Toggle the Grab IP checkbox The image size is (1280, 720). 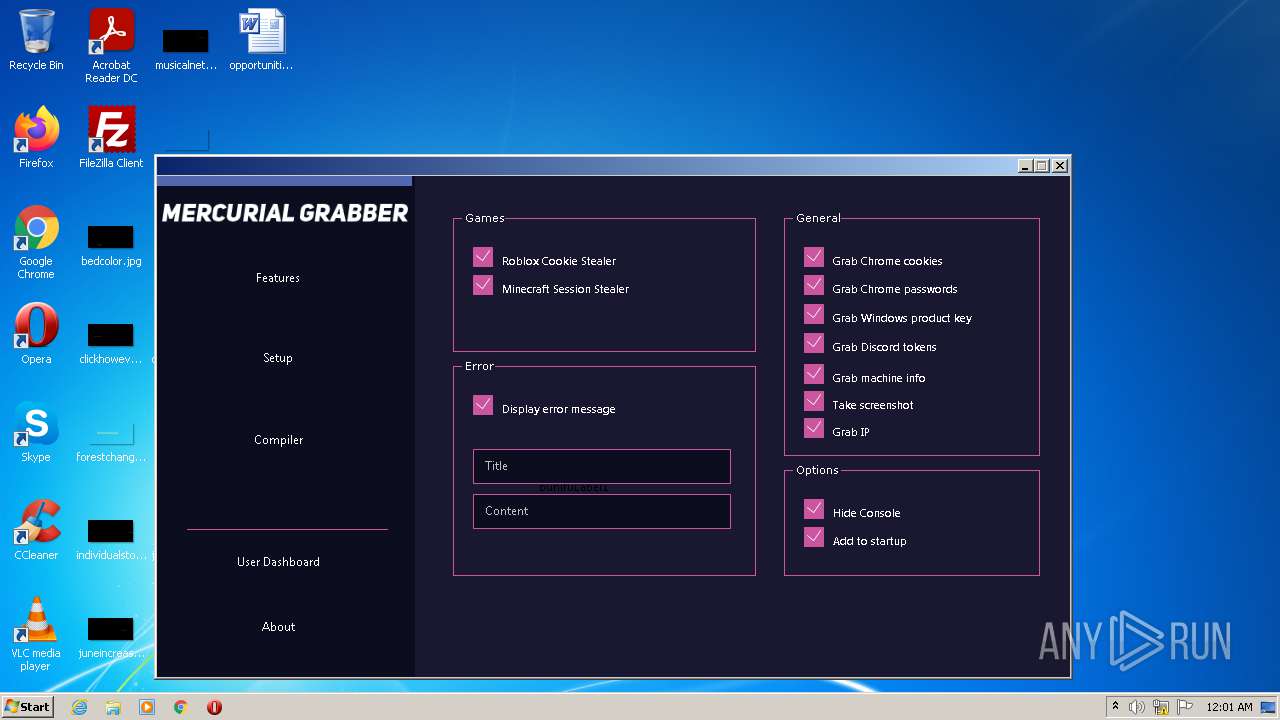(814, 428)
